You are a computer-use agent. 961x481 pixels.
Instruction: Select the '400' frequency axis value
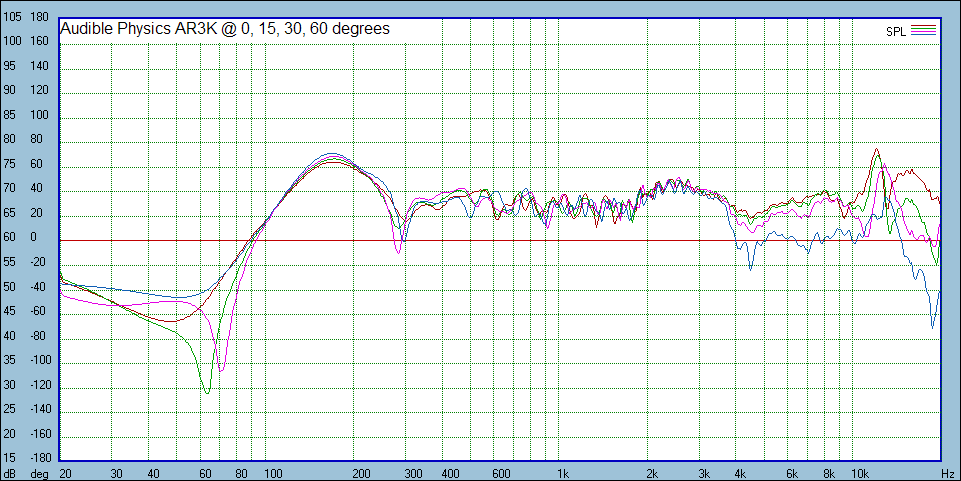tap(450, 474)
